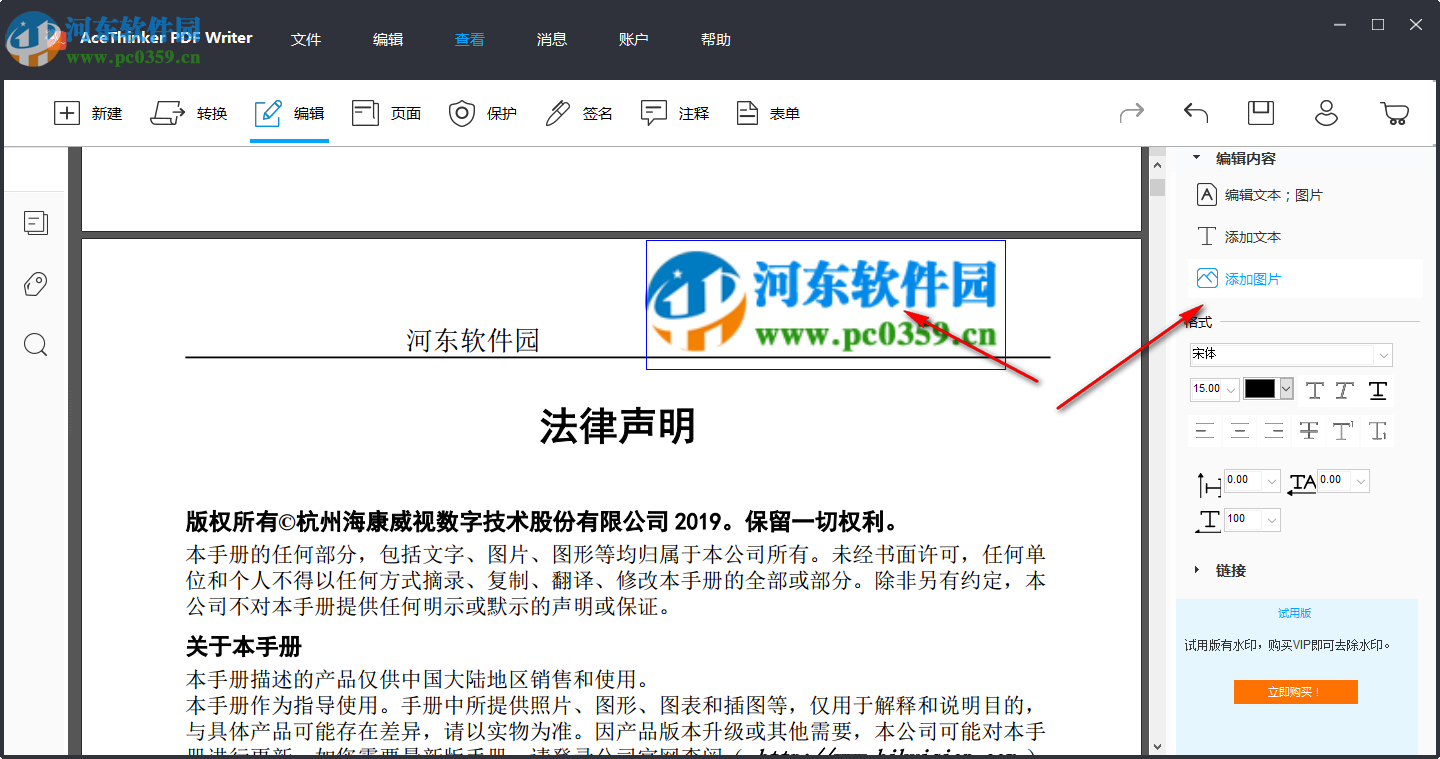Toggle italic text formatting
Viewport: 1440px width, 759px height.
(x=1345, y=390)
